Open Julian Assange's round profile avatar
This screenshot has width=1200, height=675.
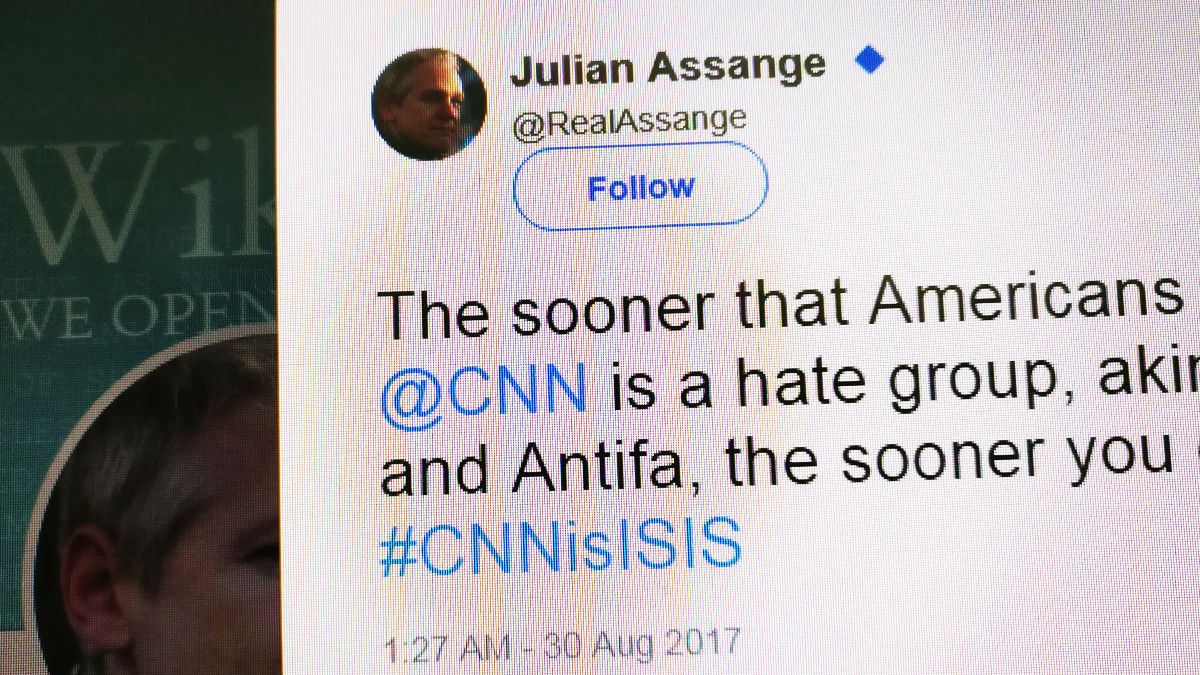tap(429, 103)
